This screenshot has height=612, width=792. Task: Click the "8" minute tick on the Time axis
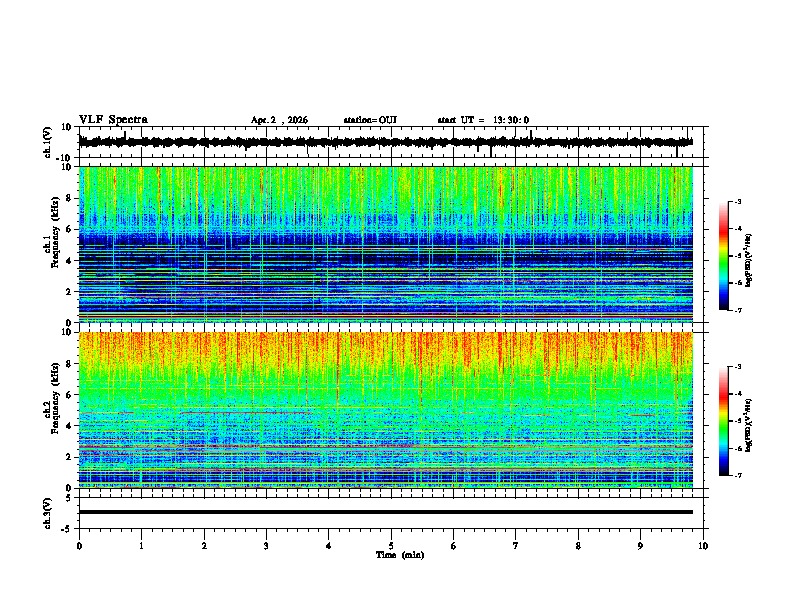coord(578,546)
